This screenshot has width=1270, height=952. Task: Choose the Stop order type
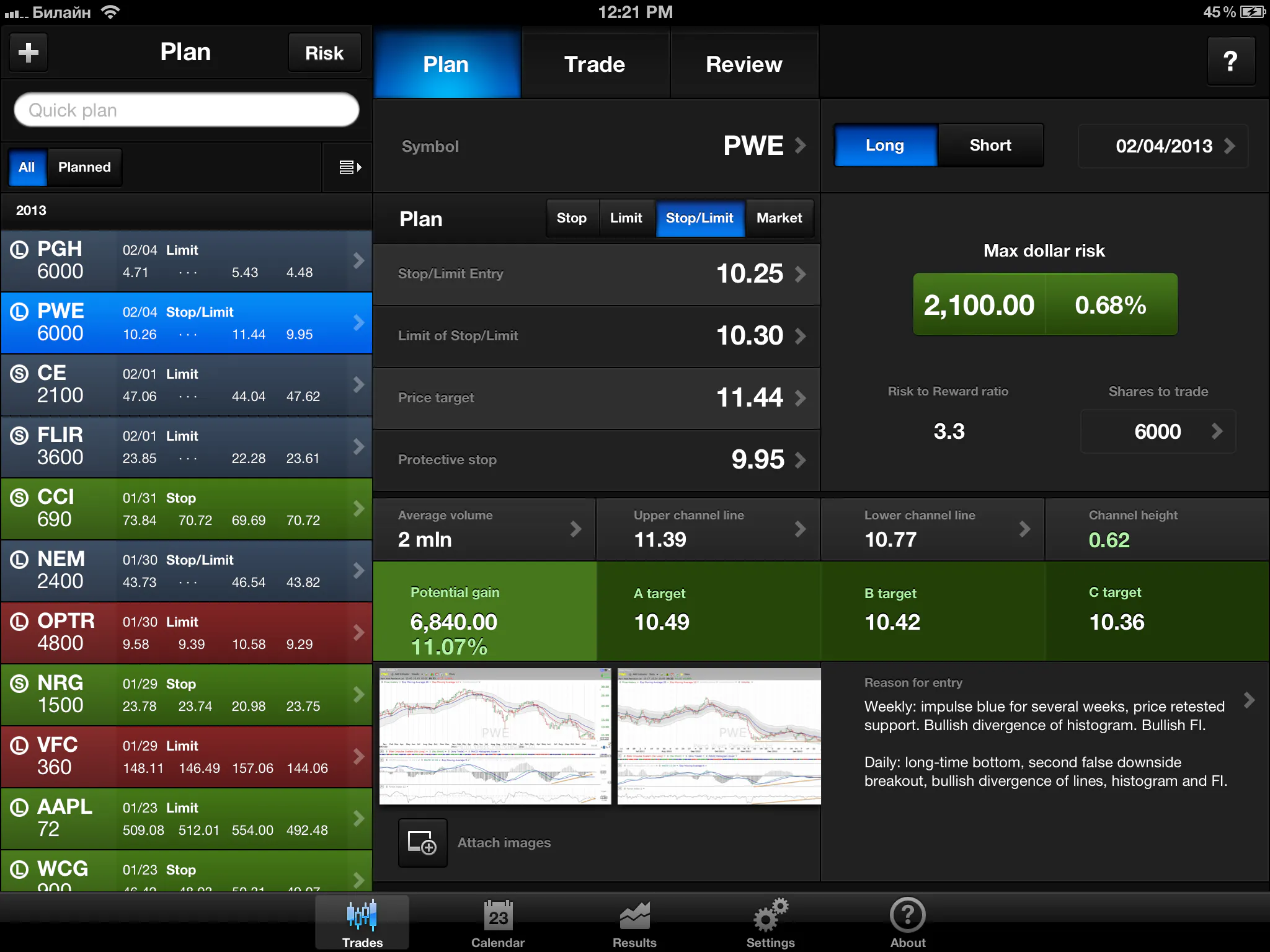(571, 218)
